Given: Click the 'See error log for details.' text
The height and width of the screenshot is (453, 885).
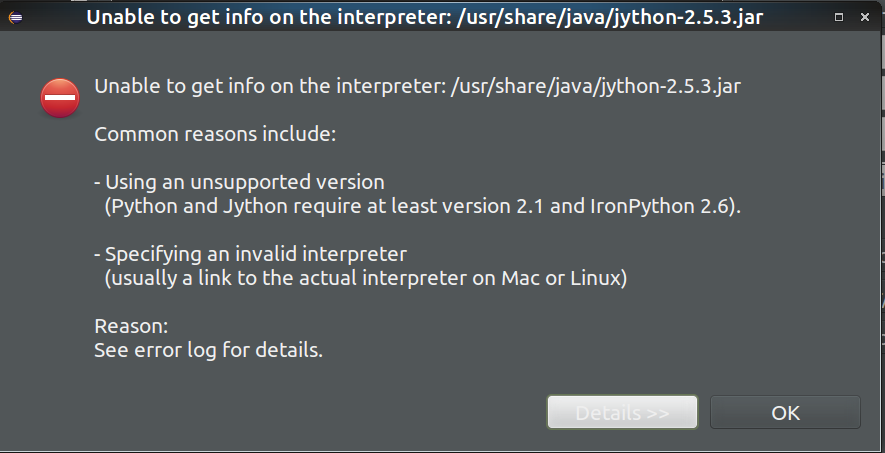Looking at the screenshot, I should click(208, 351).
